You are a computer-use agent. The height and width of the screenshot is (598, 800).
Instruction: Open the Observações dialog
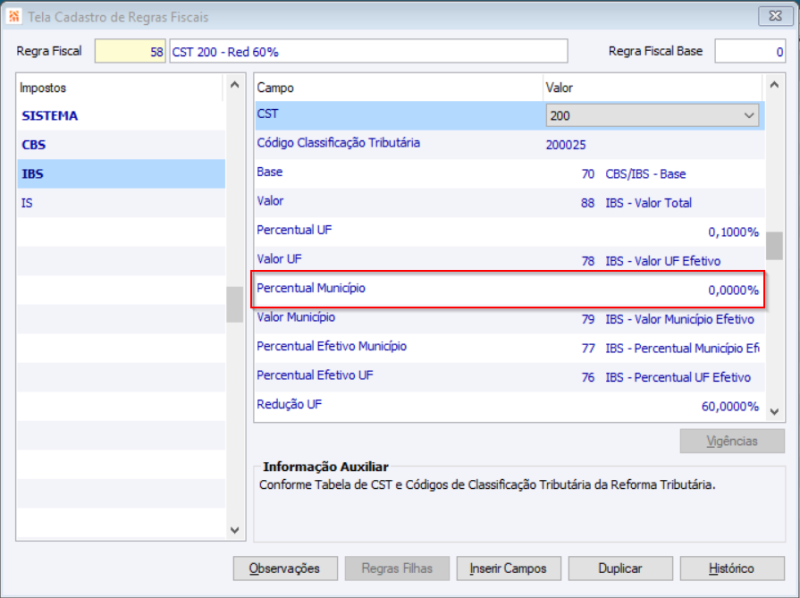tap(285, 568)
